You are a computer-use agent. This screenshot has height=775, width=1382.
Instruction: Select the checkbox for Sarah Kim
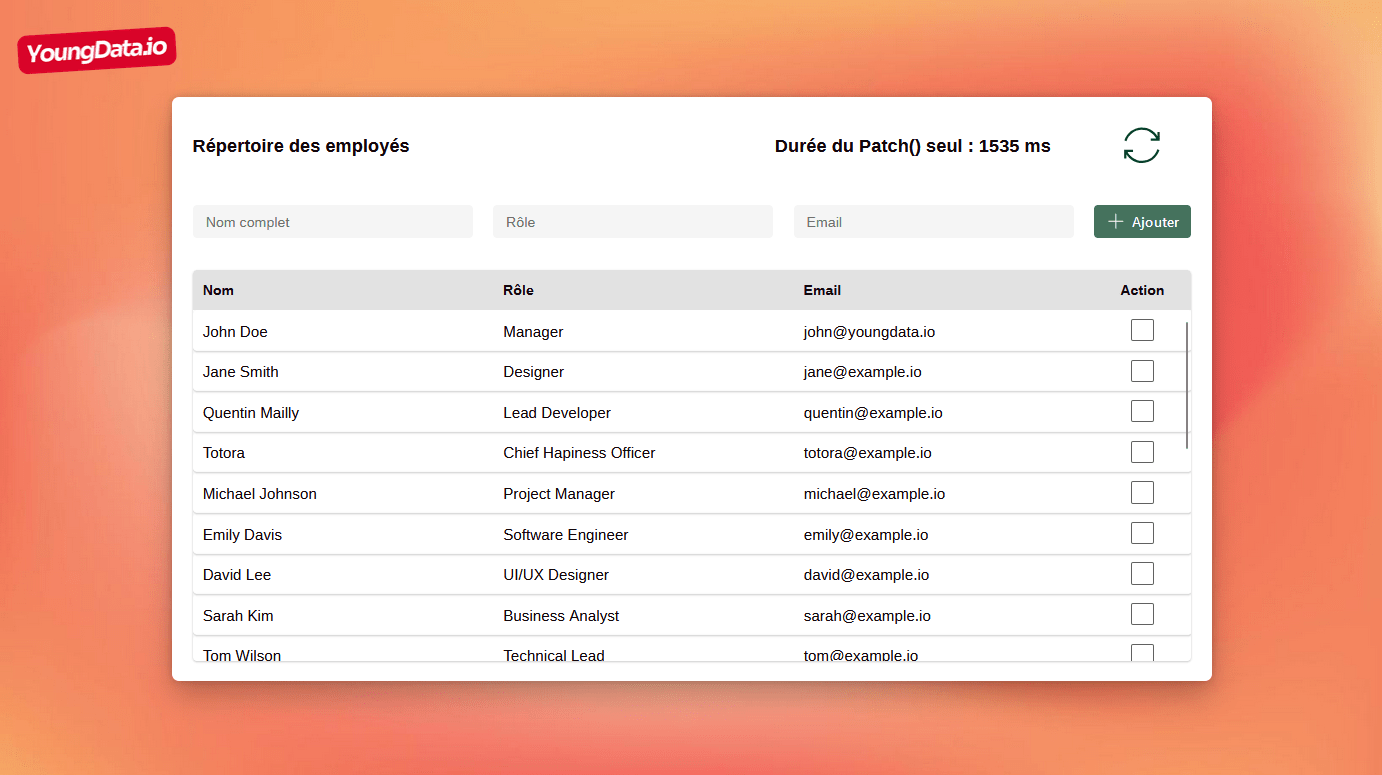1142,614
